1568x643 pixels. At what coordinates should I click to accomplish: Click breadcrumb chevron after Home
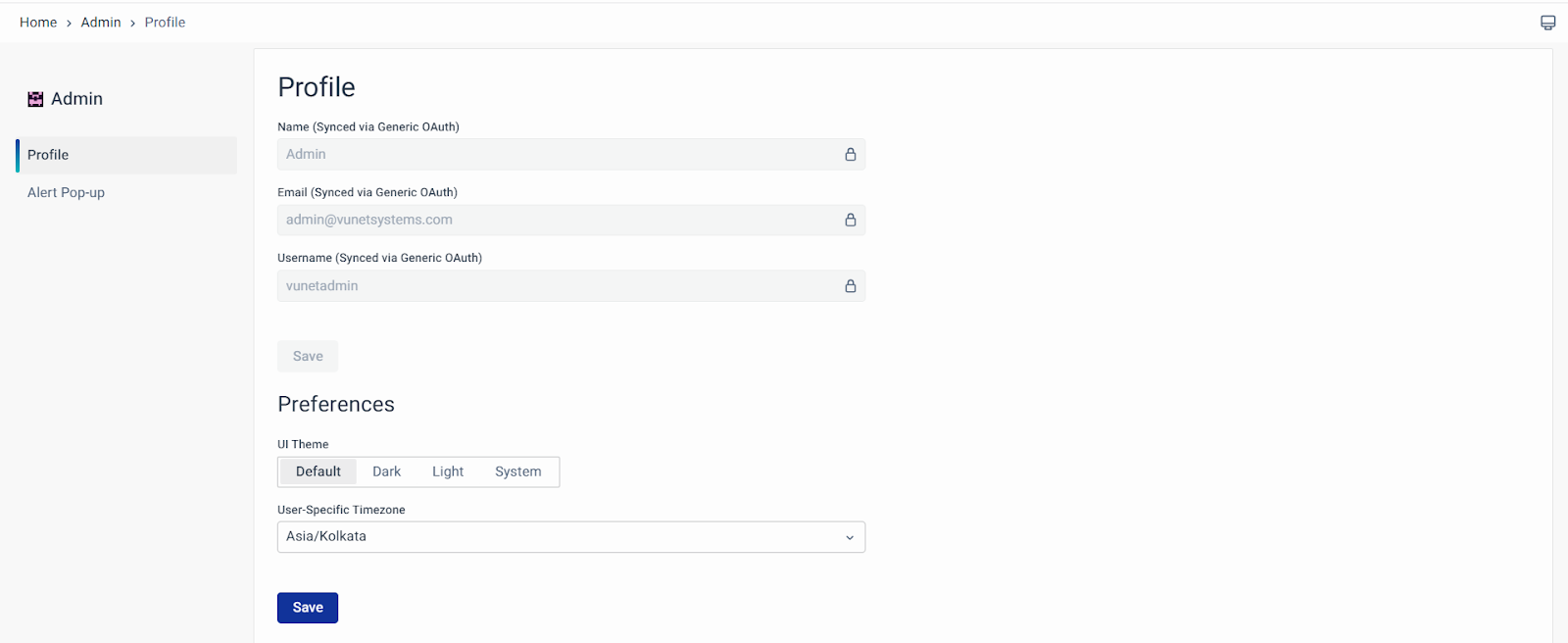point(69,24)
